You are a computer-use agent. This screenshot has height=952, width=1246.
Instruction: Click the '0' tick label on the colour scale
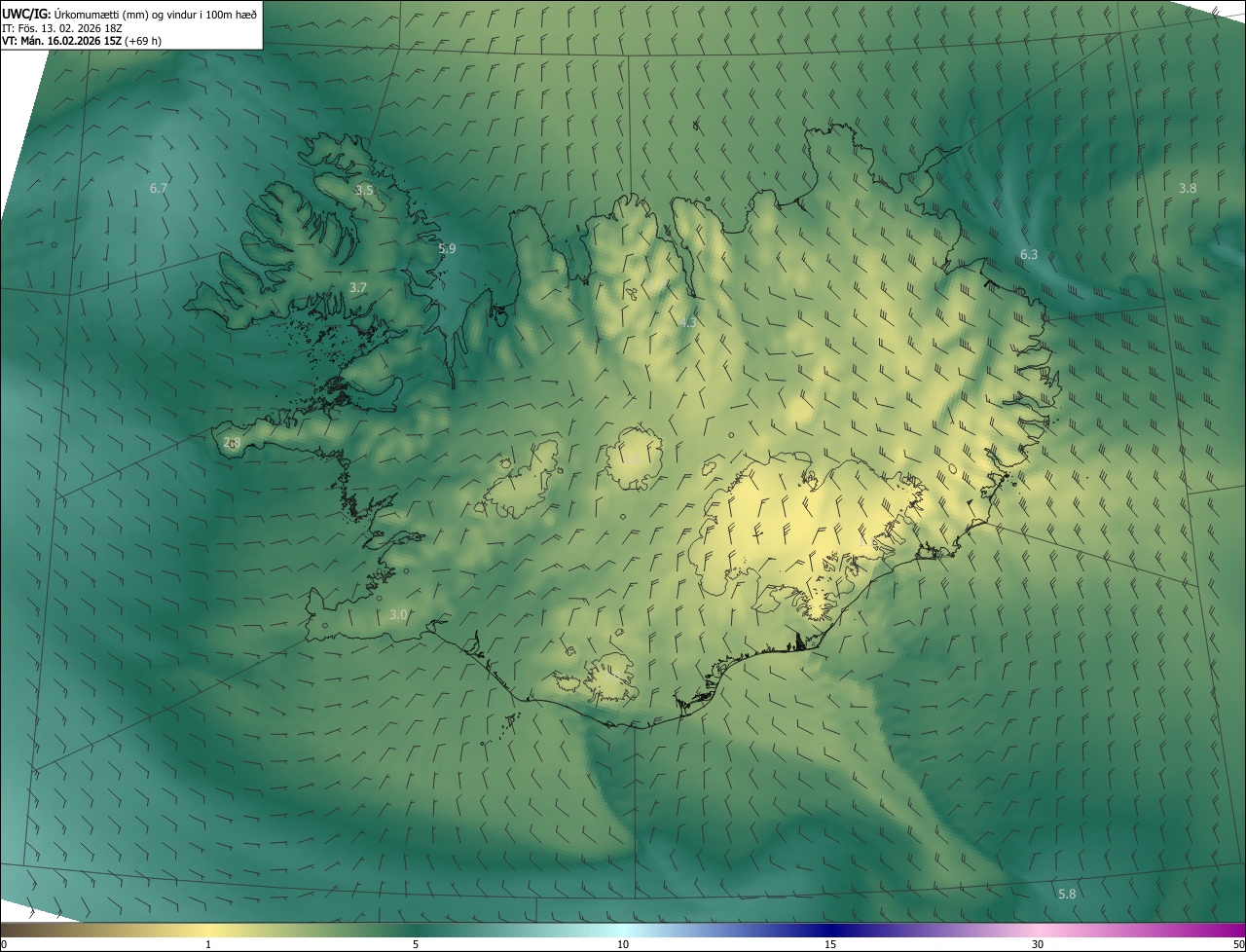click(4, 944)
